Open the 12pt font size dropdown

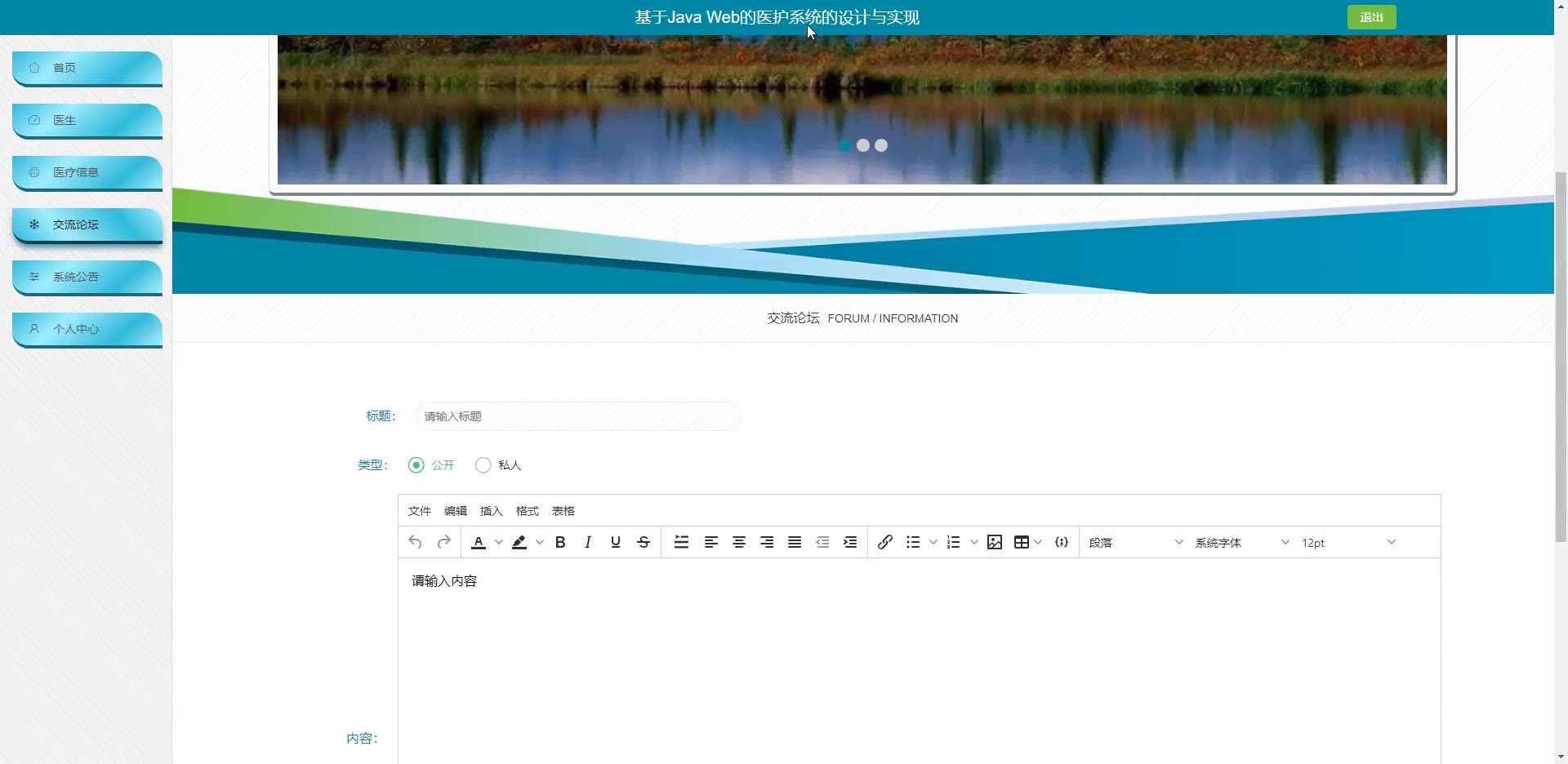tap(1348, 543)
